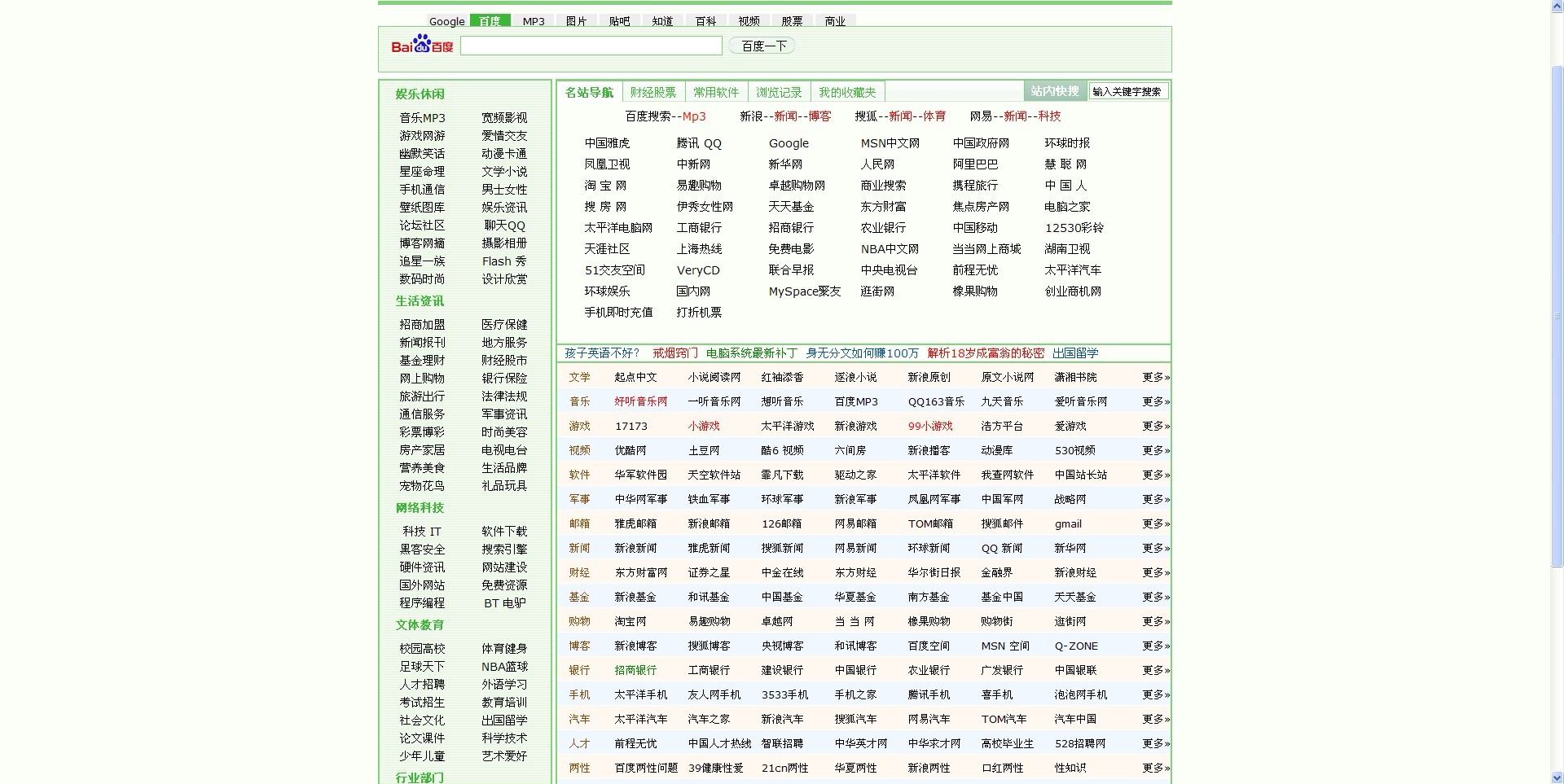Click 更多» in the 邮箱 row
1564x784 pixels.
[1156, 524]
